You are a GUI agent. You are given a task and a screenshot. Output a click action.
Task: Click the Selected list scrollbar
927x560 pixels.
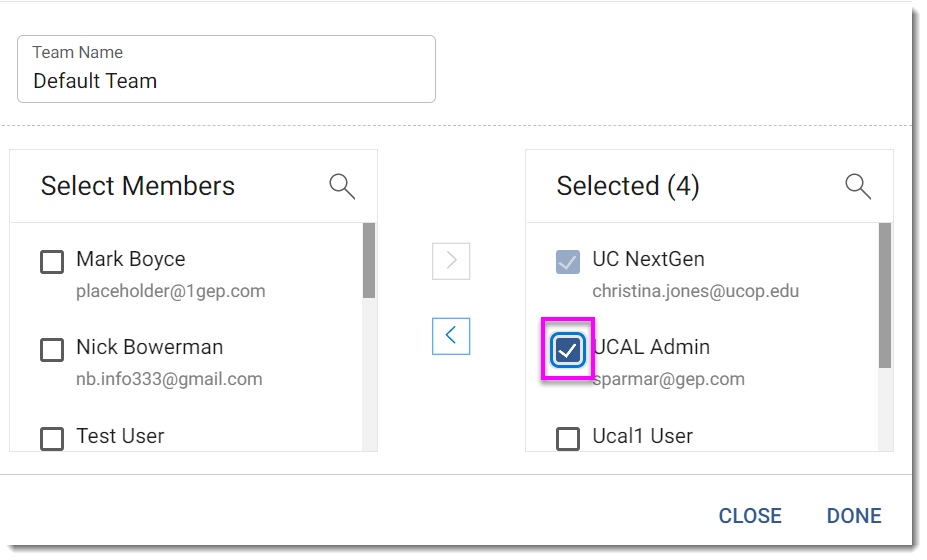tap(885, 295)
